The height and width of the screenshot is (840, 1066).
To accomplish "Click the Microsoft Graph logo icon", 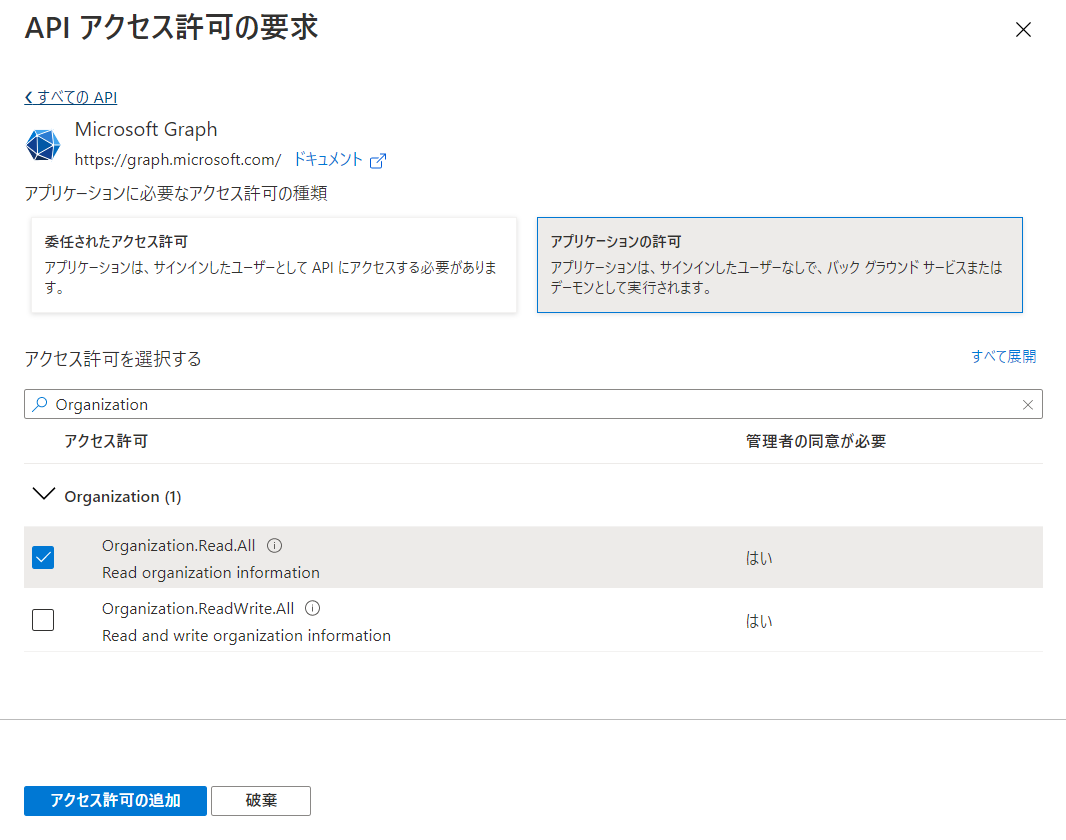I will pyautogui.click(x=43, y=145).
